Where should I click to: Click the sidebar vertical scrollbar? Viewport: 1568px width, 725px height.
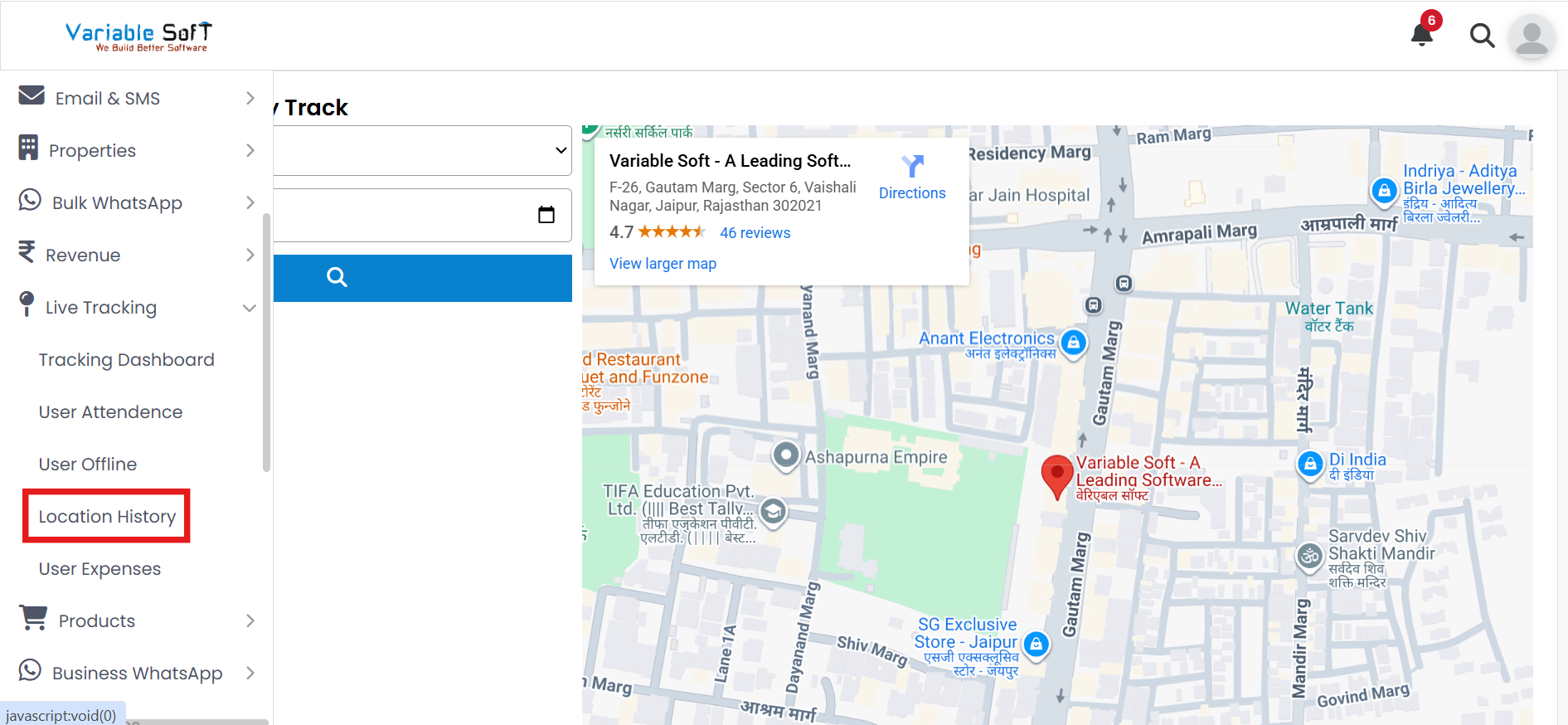pos(266,343)
